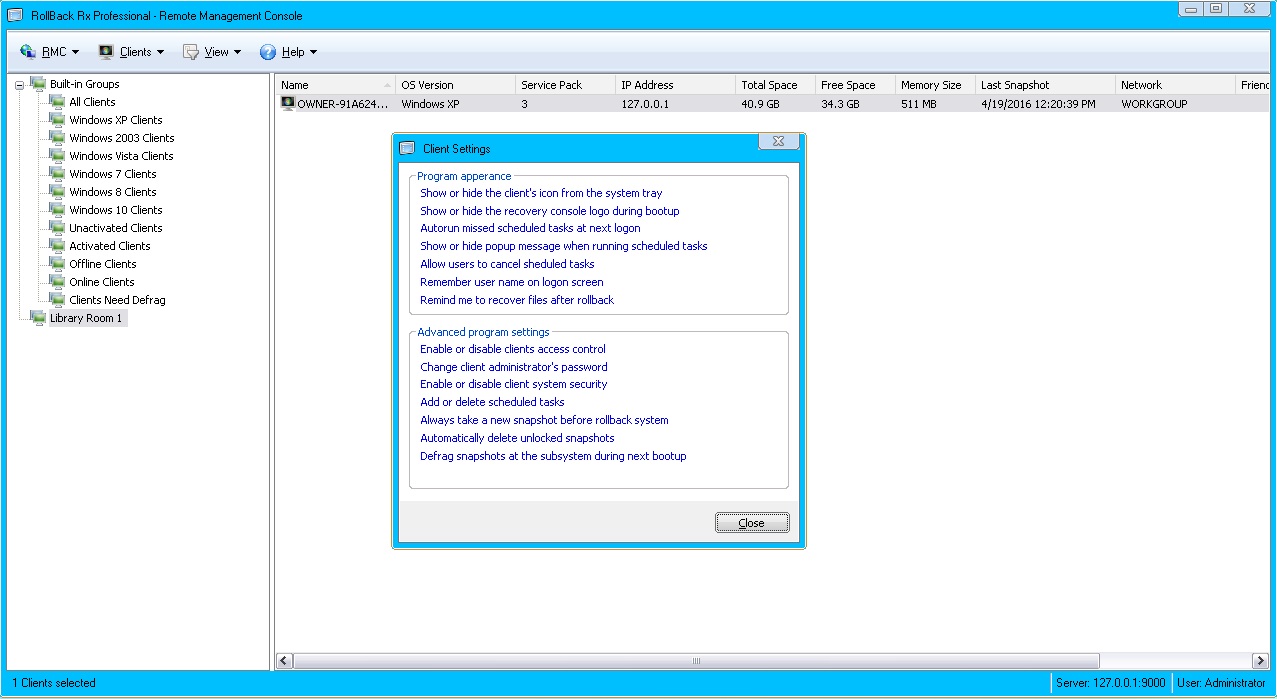This screenshot has height=699, width=1277.
Task: Click the Help question mark icon
Action: [268, 52]
